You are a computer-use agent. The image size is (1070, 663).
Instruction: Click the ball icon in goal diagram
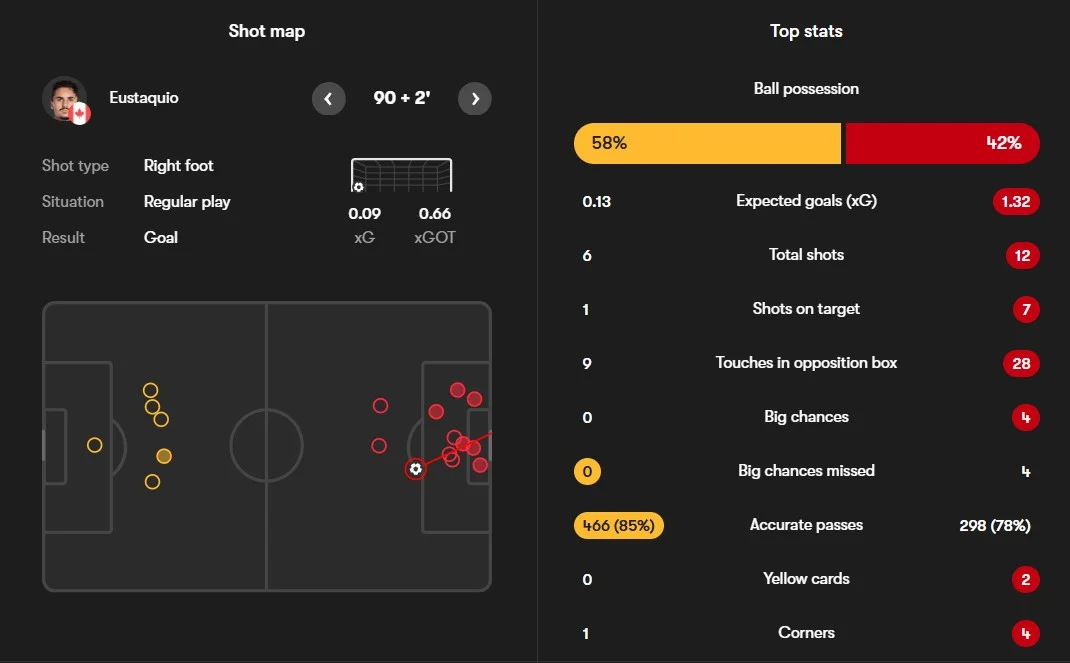358,187
